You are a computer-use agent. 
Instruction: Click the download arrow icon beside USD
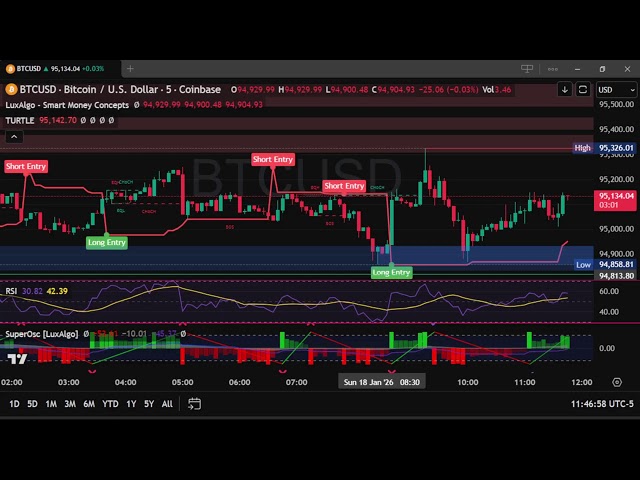click(x=565, y=89)
